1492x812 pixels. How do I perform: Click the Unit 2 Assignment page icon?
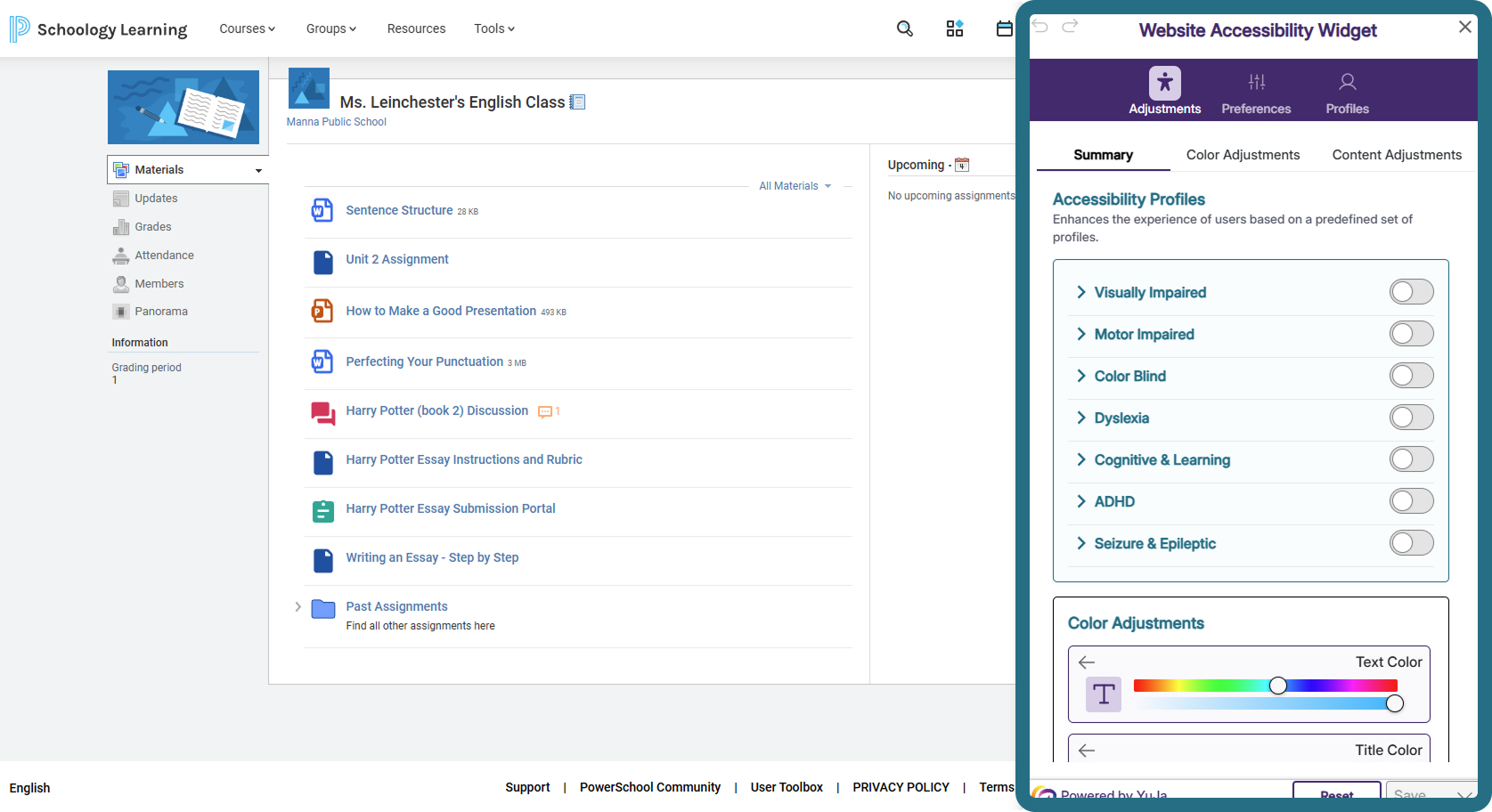(x=323, y=263)
